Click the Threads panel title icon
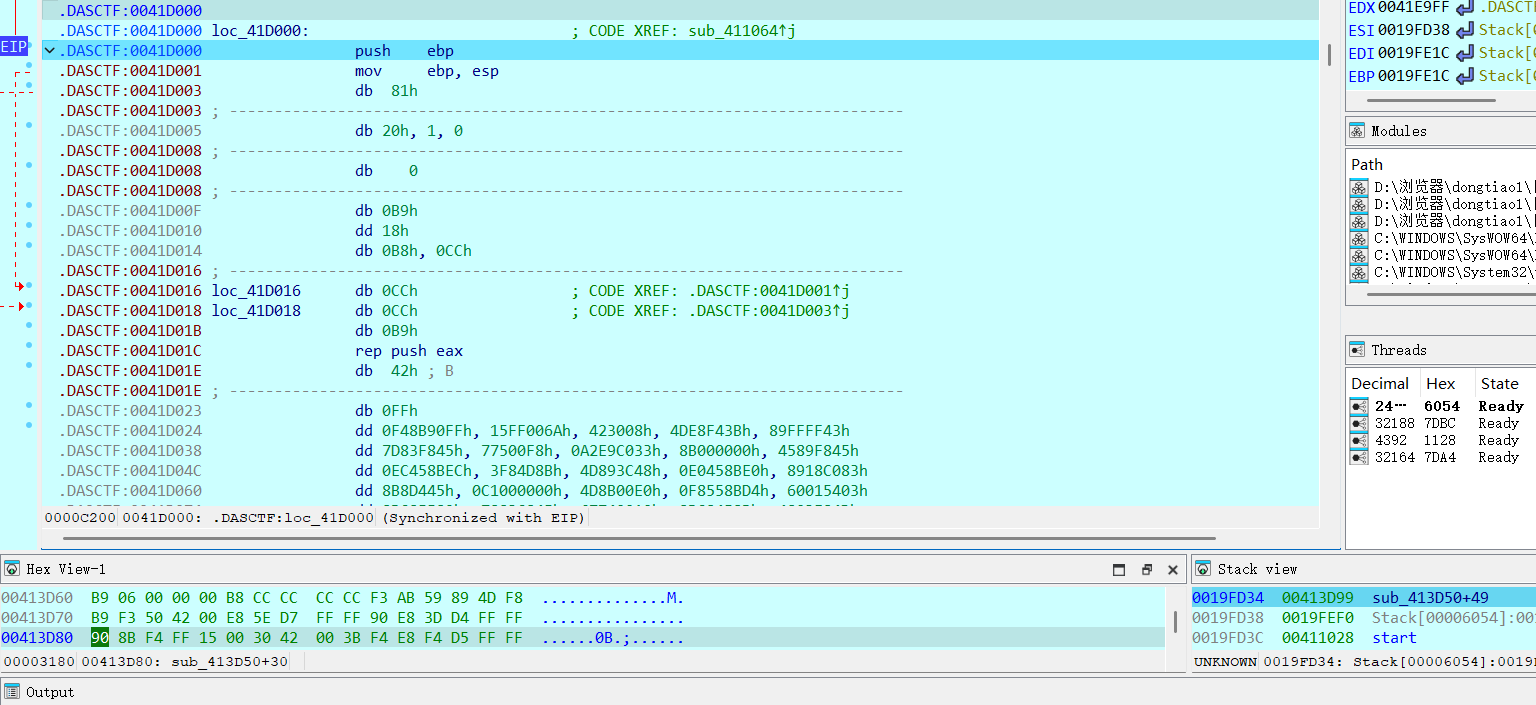The width and height of the screenshot is (1536, 705). [x=1357, y=350]
